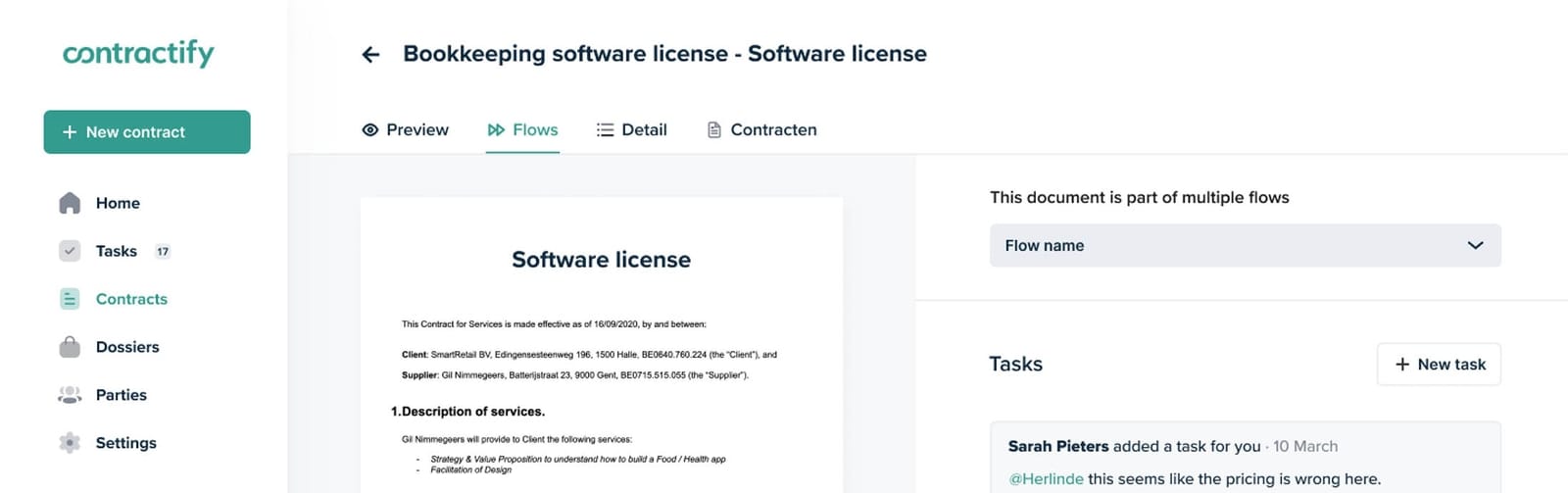This screenshot has height=493, width=1568.
Task: Click the Contracts document icon
Action: click(x=70, y=299)
